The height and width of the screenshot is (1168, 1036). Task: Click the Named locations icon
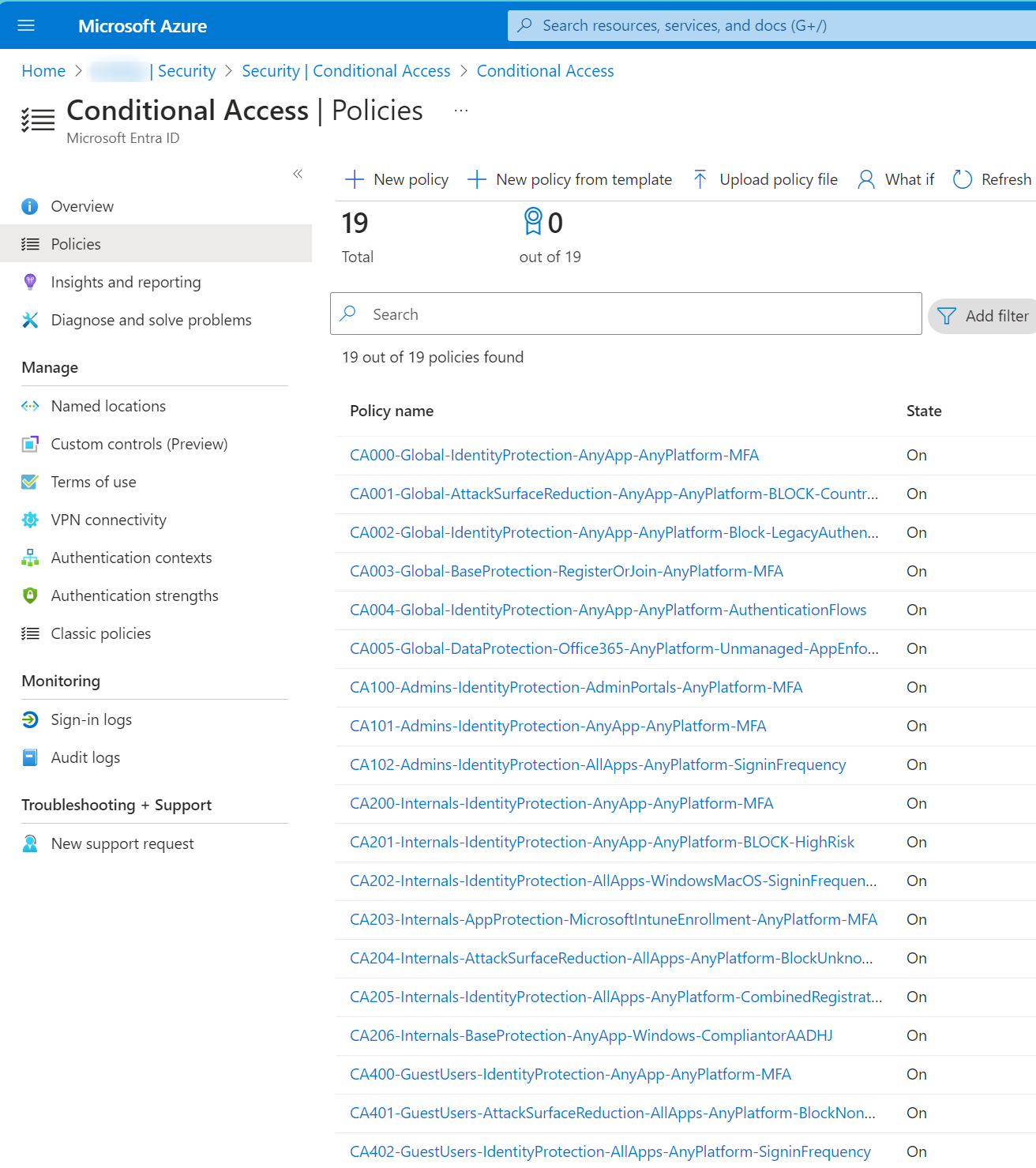tap(30, 406)
